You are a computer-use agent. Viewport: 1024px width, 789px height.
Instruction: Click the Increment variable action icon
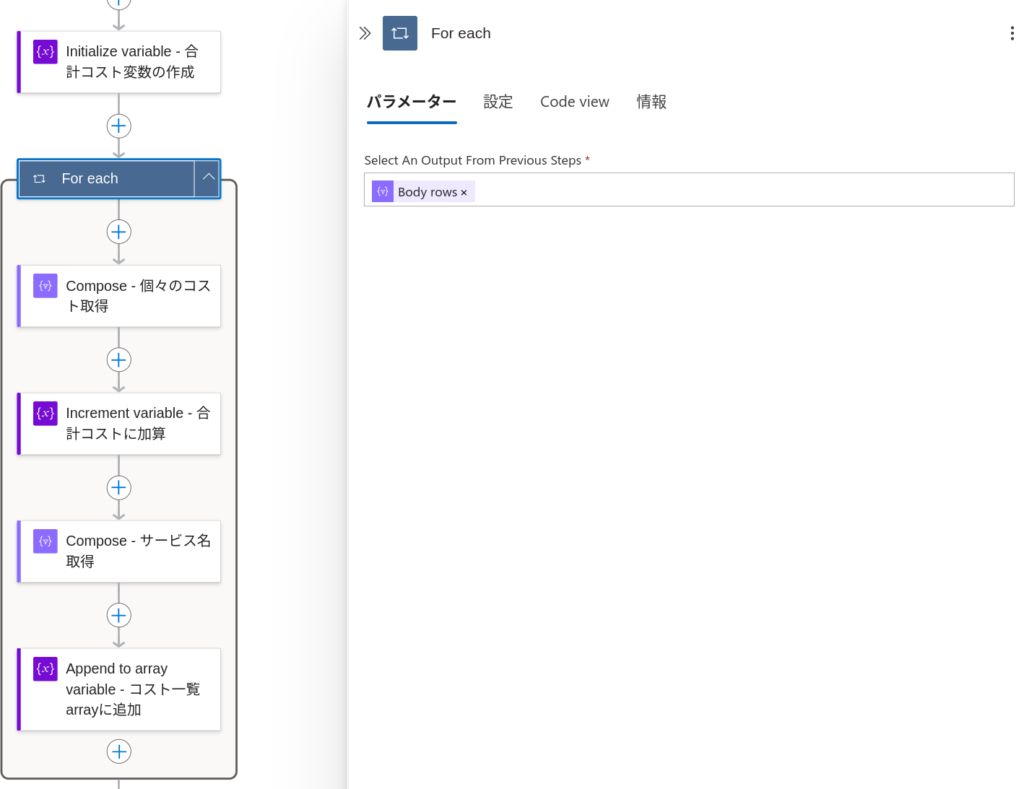[45, 413]
